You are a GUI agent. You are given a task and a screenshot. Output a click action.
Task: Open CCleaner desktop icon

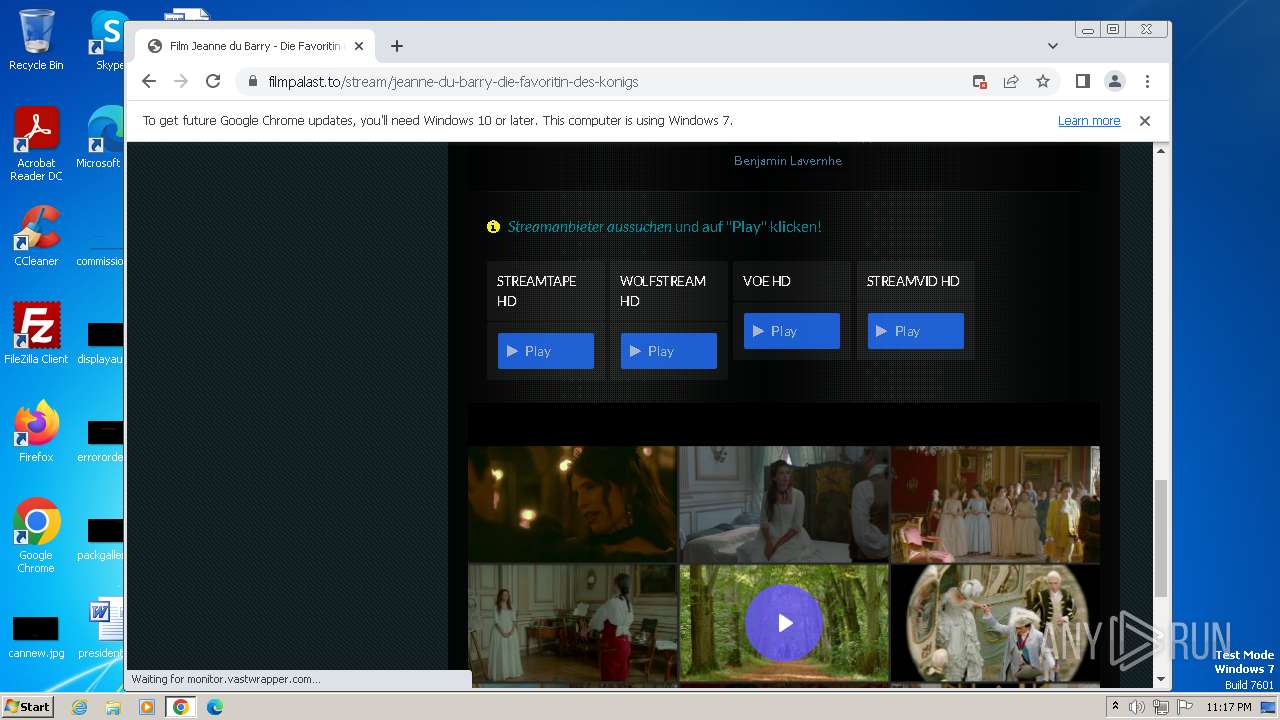pos(36,236)
